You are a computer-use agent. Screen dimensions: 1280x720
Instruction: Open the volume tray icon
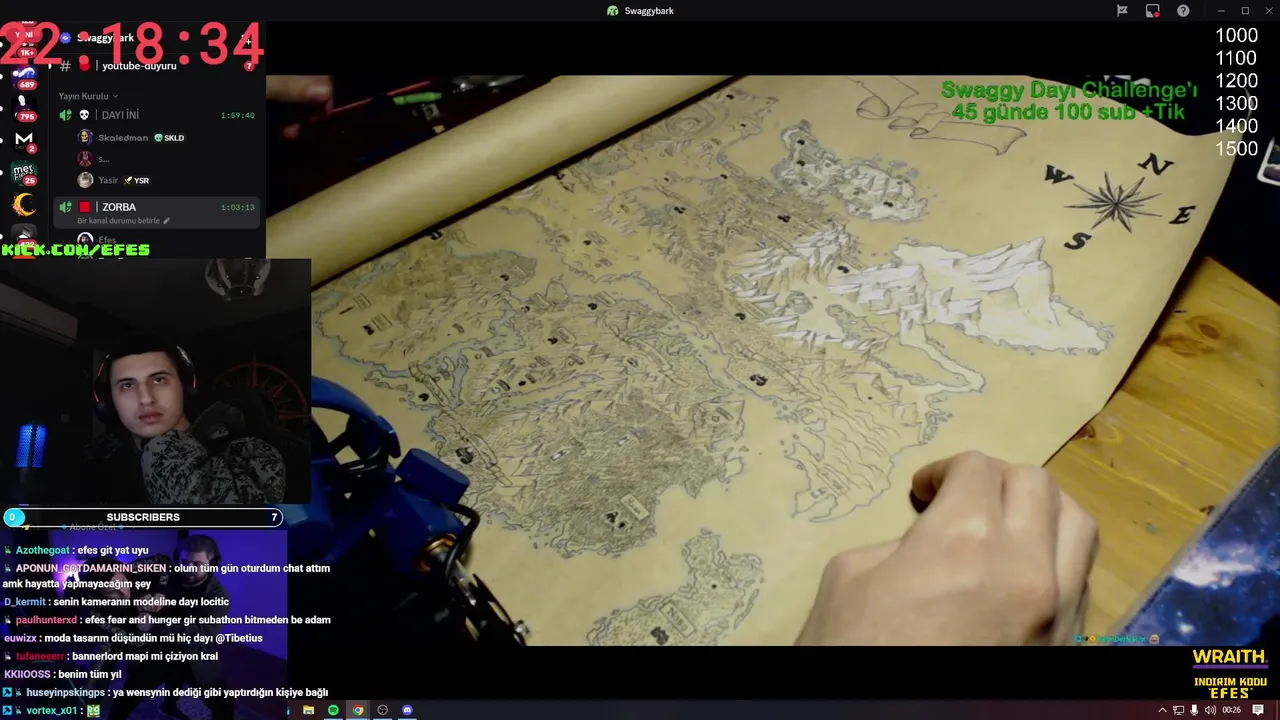pyautogui.click(x=1210, y=710)
